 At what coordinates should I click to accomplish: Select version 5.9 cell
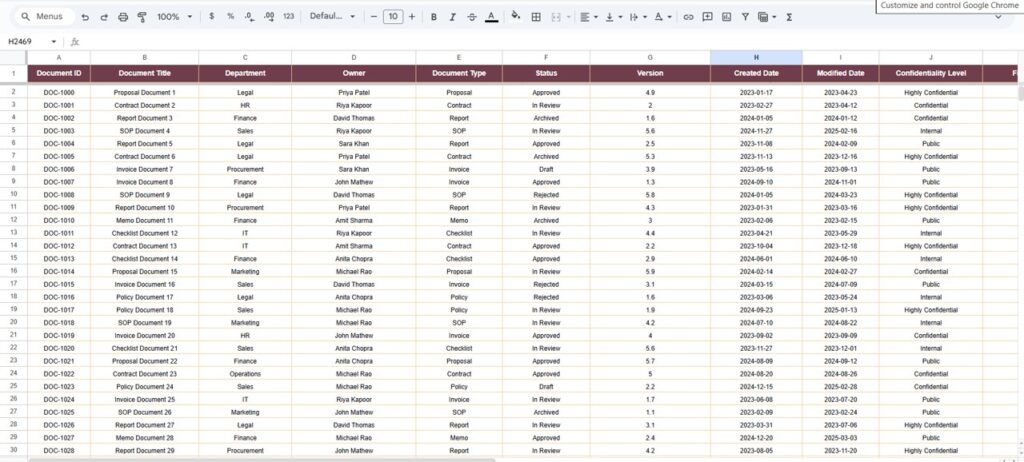650,271
